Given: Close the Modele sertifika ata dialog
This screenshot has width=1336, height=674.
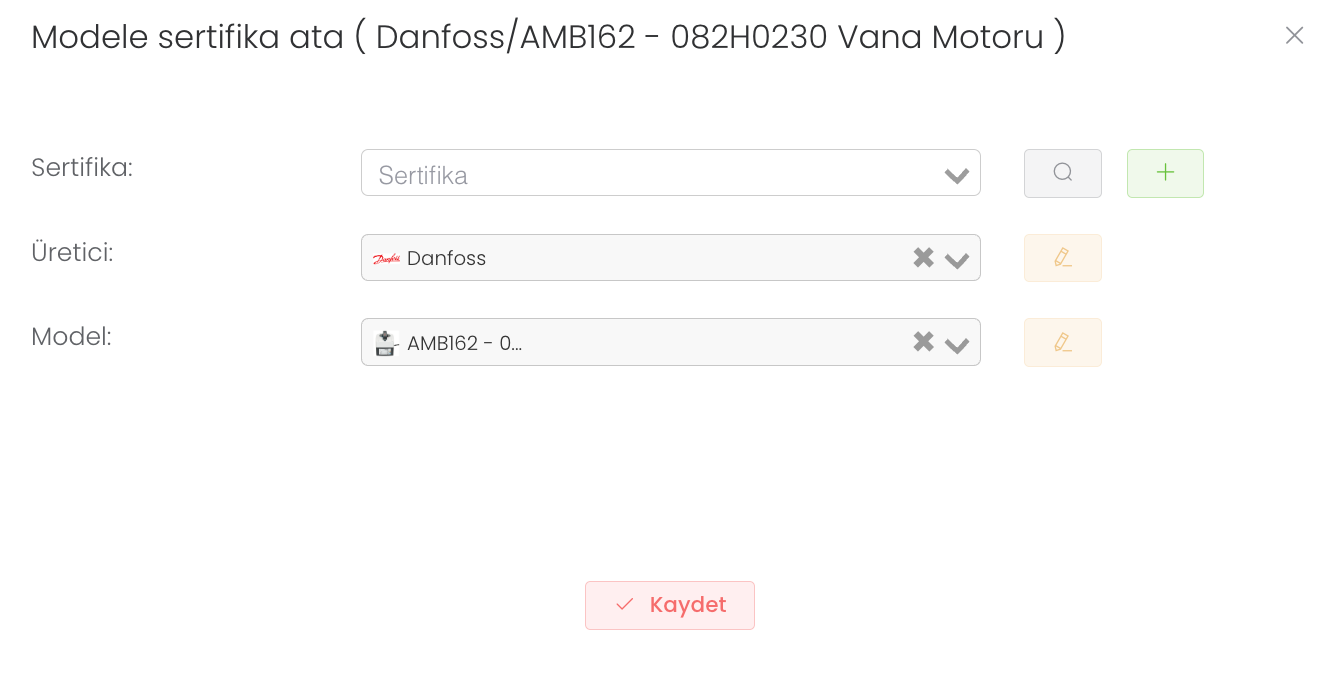Looking at the screenshot, I should tap(1294, 36).
